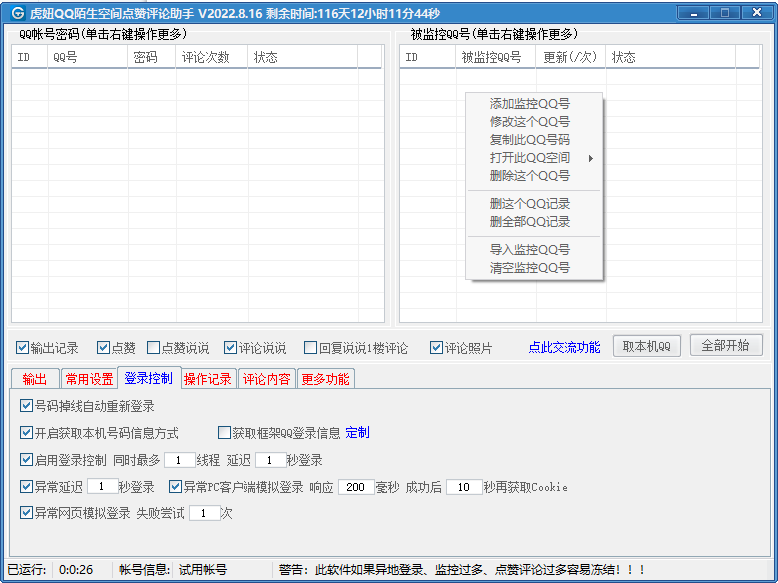Click 状态 header in monitored QQ list
The width and height of the screenshot is (778, 583).
(670, 57)
